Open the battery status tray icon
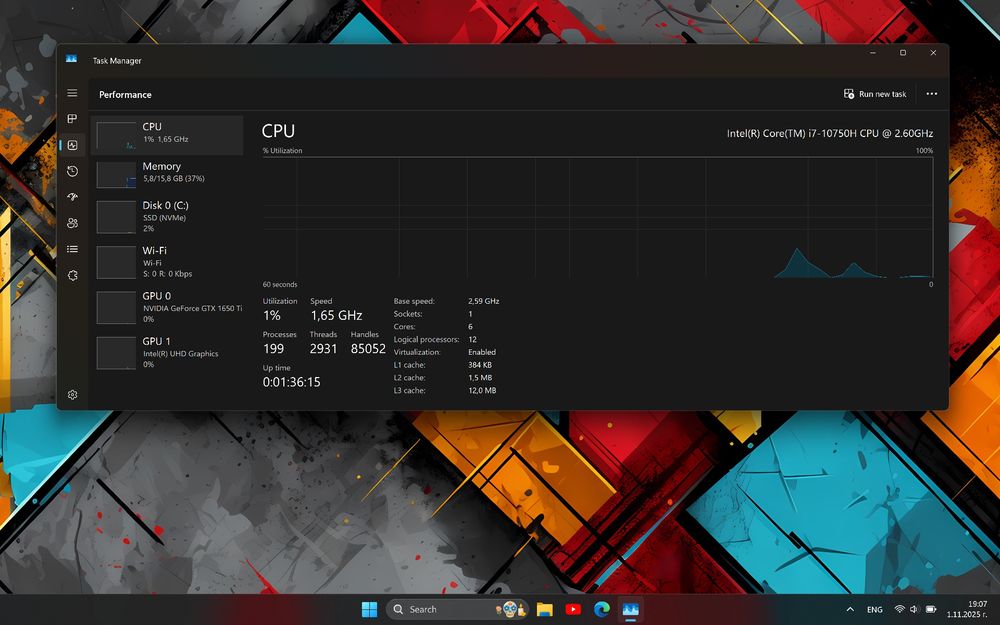The width and height of the screenshot is (1000, 625). click(x=930, y=610)
